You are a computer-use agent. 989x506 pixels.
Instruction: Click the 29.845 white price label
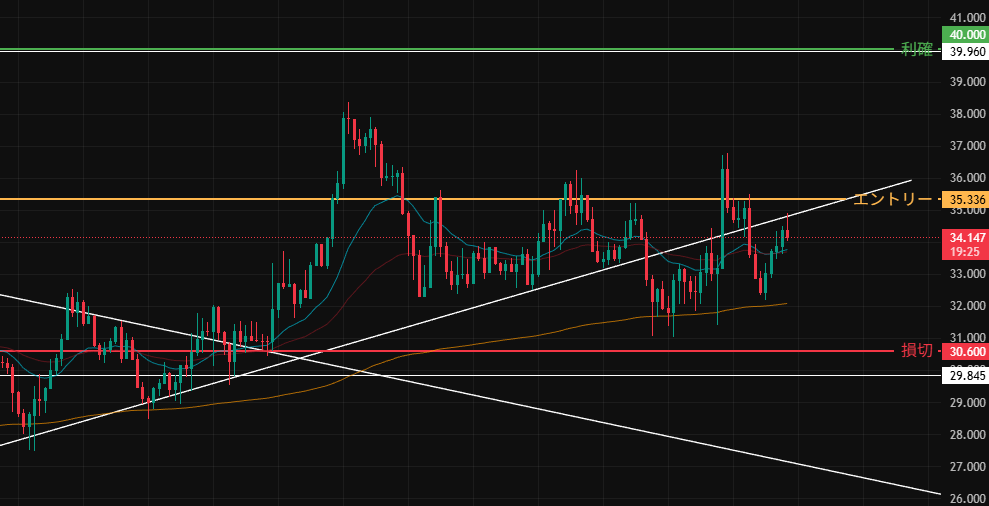click(964, 376)
